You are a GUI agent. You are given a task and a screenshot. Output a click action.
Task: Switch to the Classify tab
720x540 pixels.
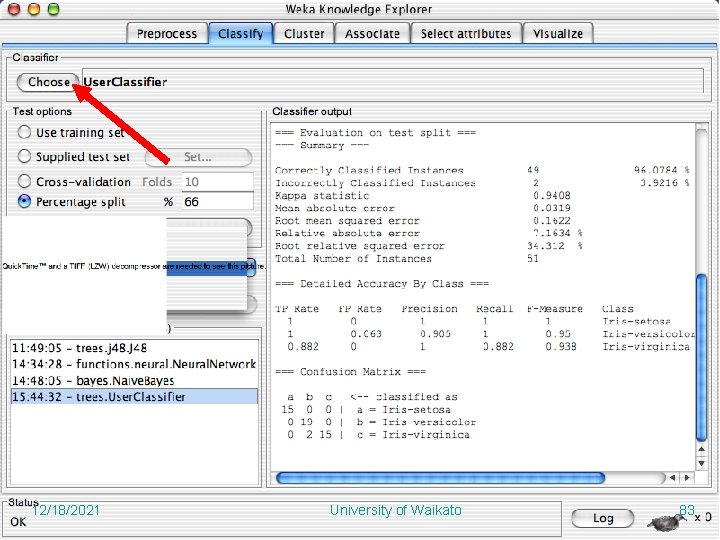coord(241,34)
